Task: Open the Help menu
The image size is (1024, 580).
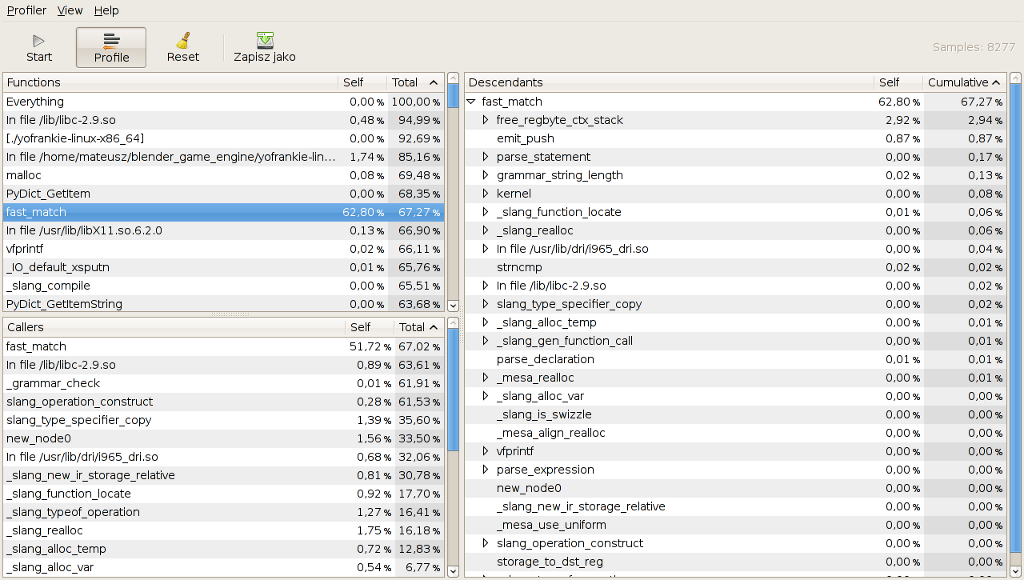Action: pos(106,10)
